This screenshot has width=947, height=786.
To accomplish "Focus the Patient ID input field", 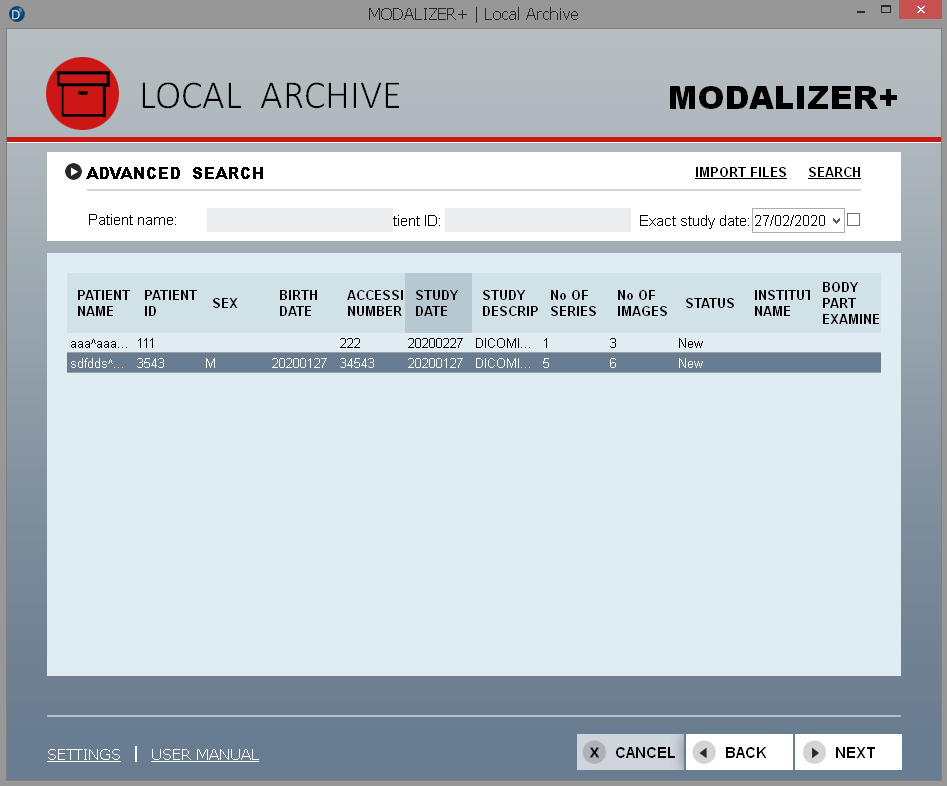I will point(537,220).
